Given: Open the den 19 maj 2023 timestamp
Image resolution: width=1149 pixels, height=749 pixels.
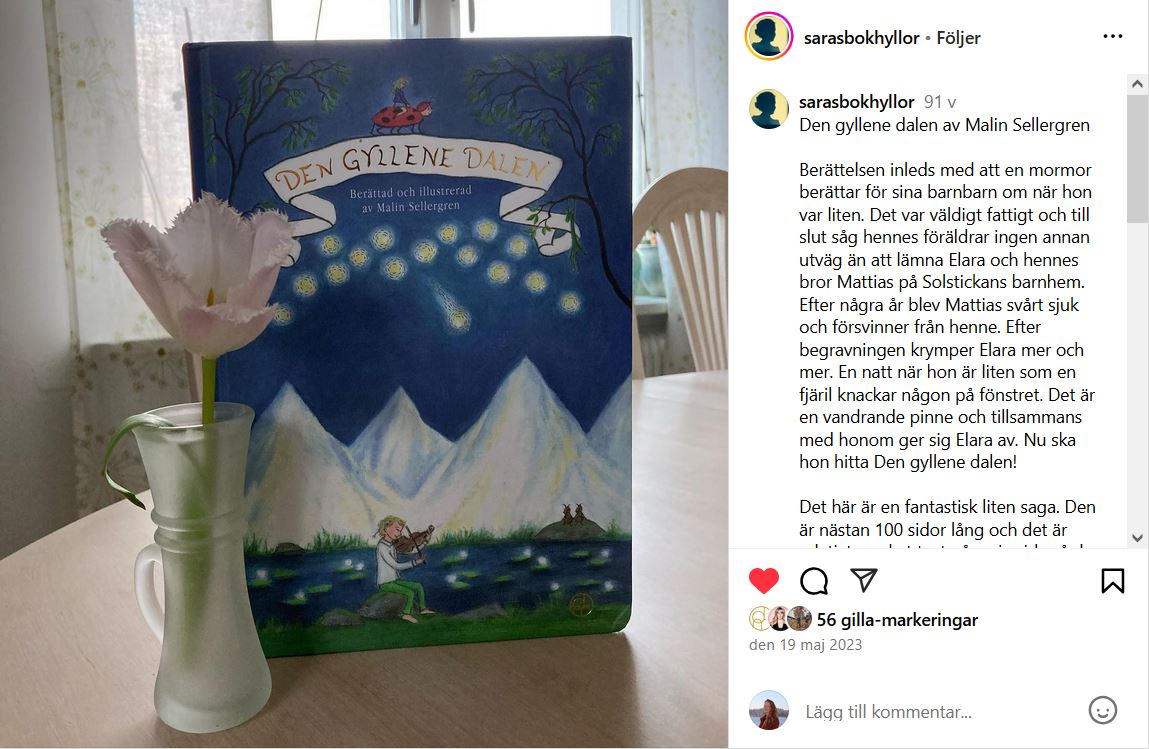Looking at the screenshot, I should pos(805,645).
